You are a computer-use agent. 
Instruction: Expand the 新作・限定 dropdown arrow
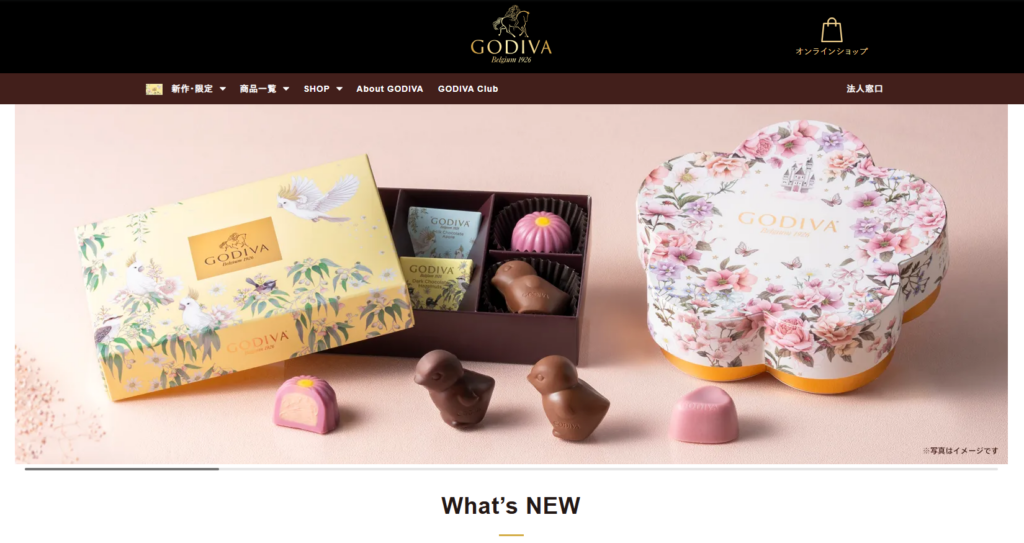(223, 89)
